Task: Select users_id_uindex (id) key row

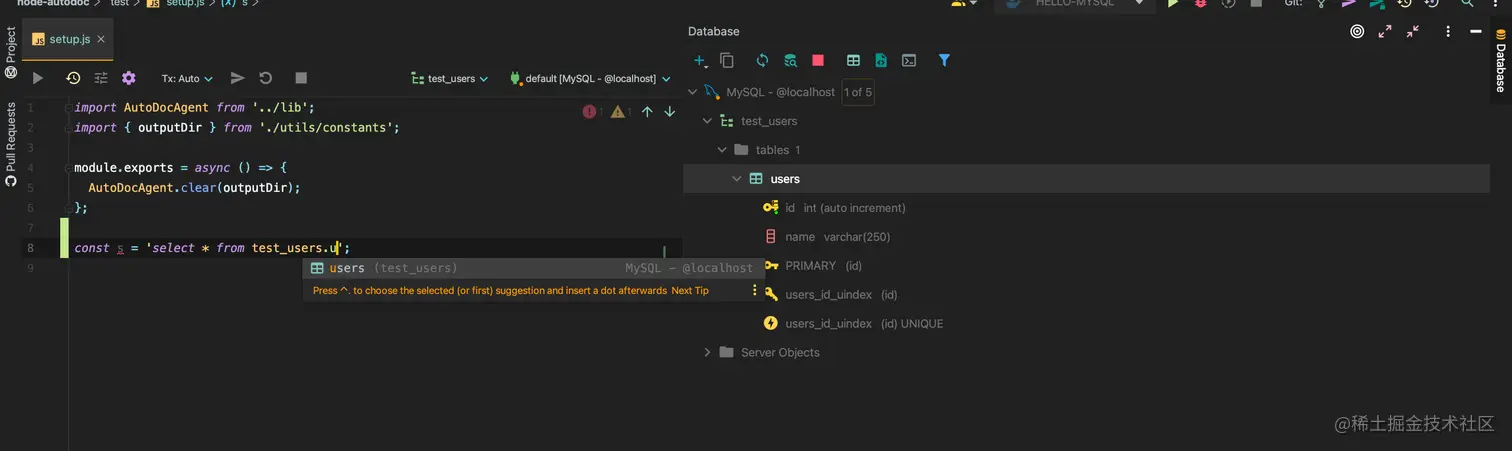Action: click(1086, 295)
